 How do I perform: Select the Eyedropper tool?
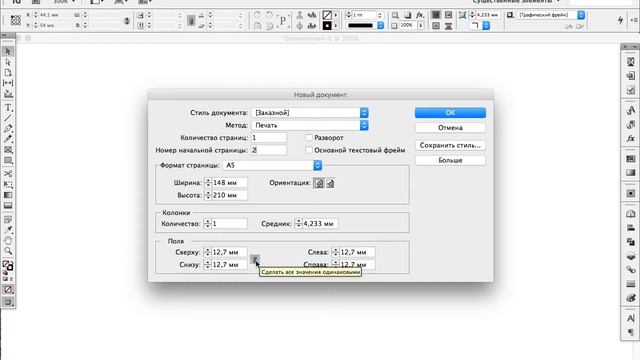pos(8,230)
